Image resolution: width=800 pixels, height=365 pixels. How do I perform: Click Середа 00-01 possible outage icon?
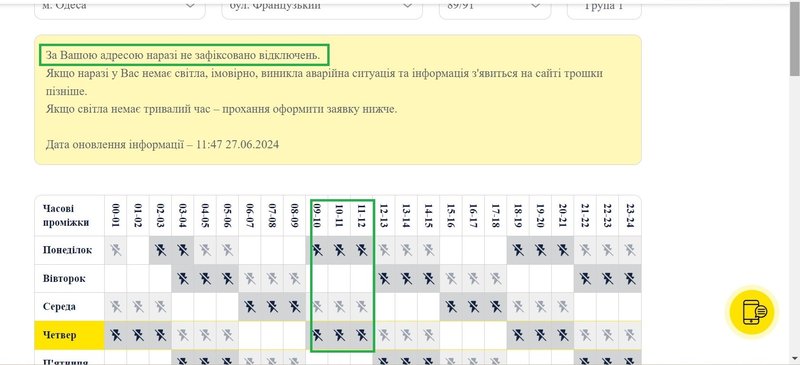point(116,306)
